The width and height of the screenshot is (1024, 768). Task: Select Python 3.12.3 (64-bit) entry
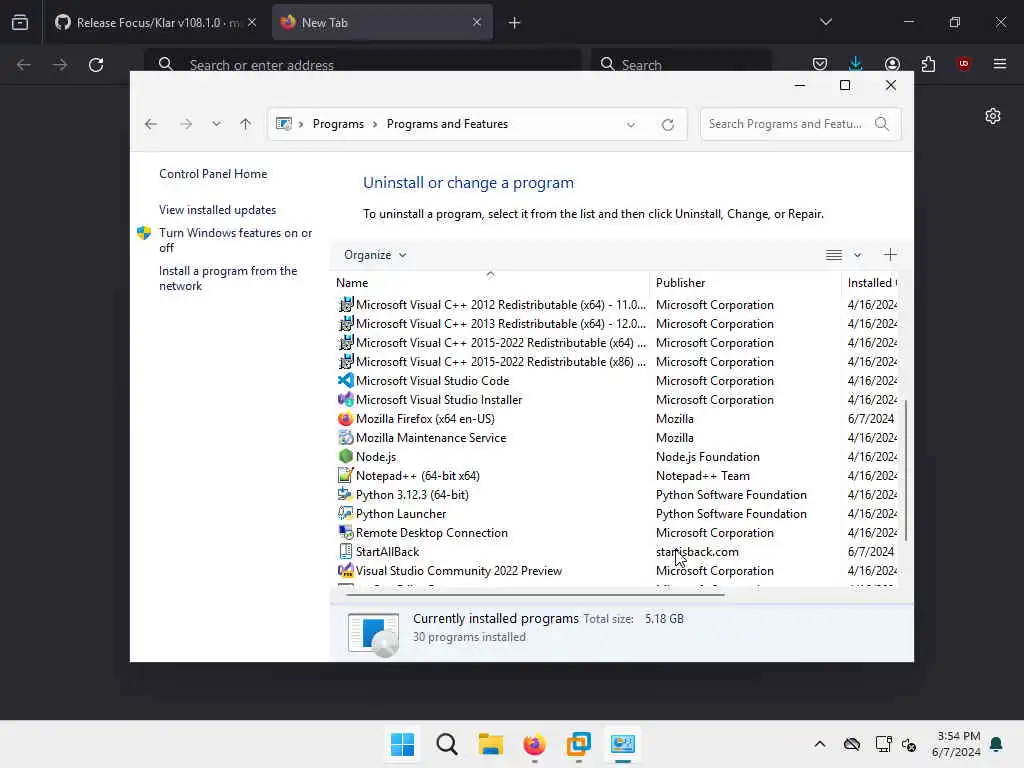pyautogui.click(x=411, y=494)
